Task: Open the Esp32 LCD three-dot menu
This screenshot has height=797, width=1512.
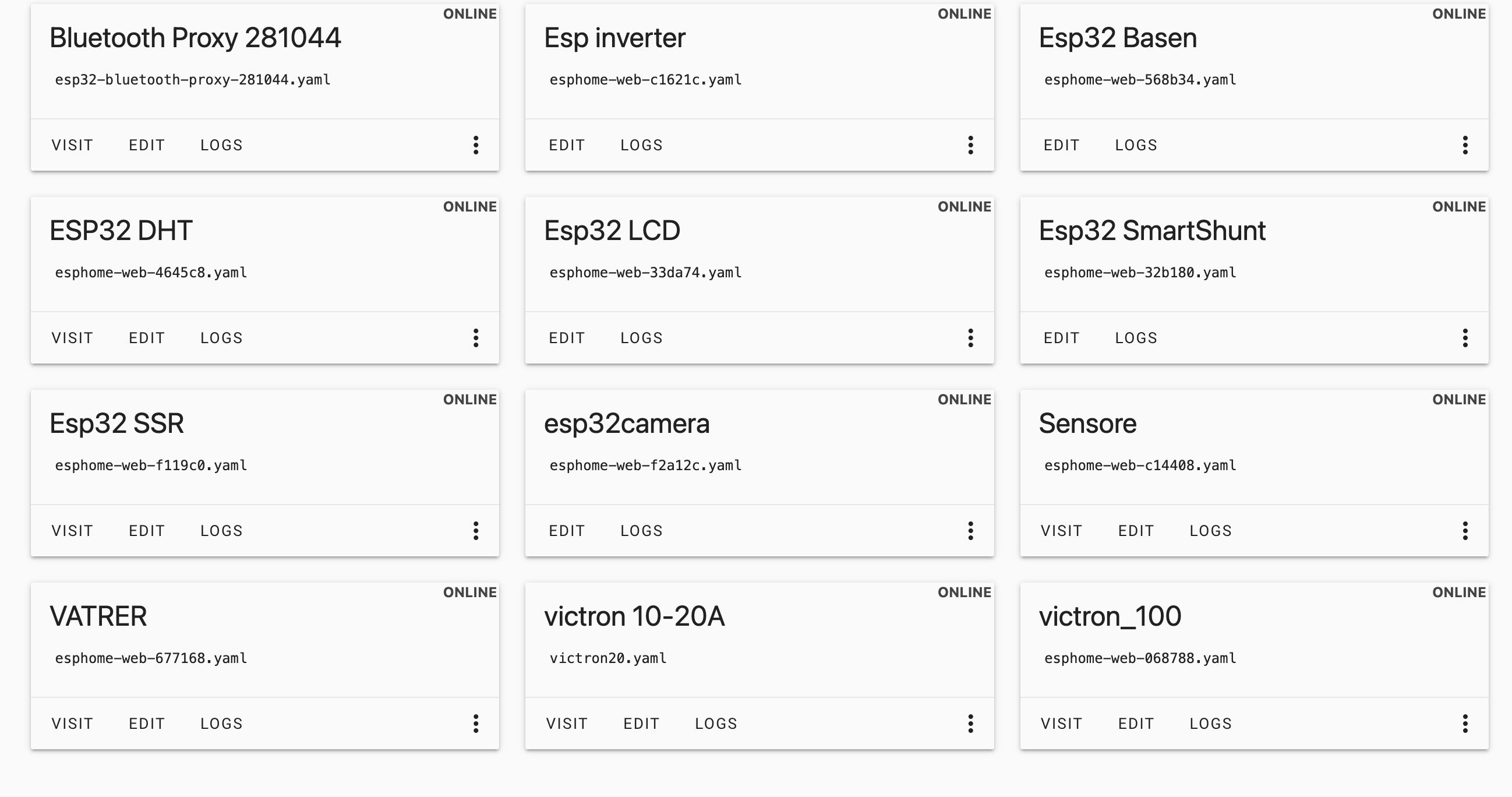Action: click(x=971, y=338)
